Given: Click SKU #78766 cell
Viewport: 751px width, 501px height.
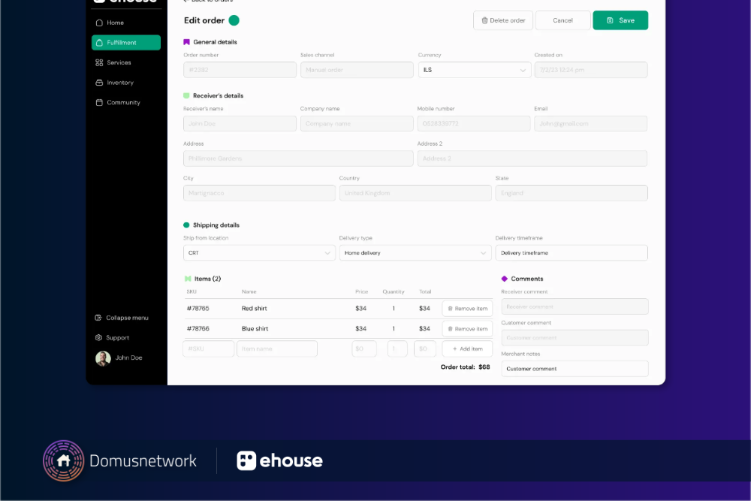Looking at the screenshot, I should click(198, 329).
